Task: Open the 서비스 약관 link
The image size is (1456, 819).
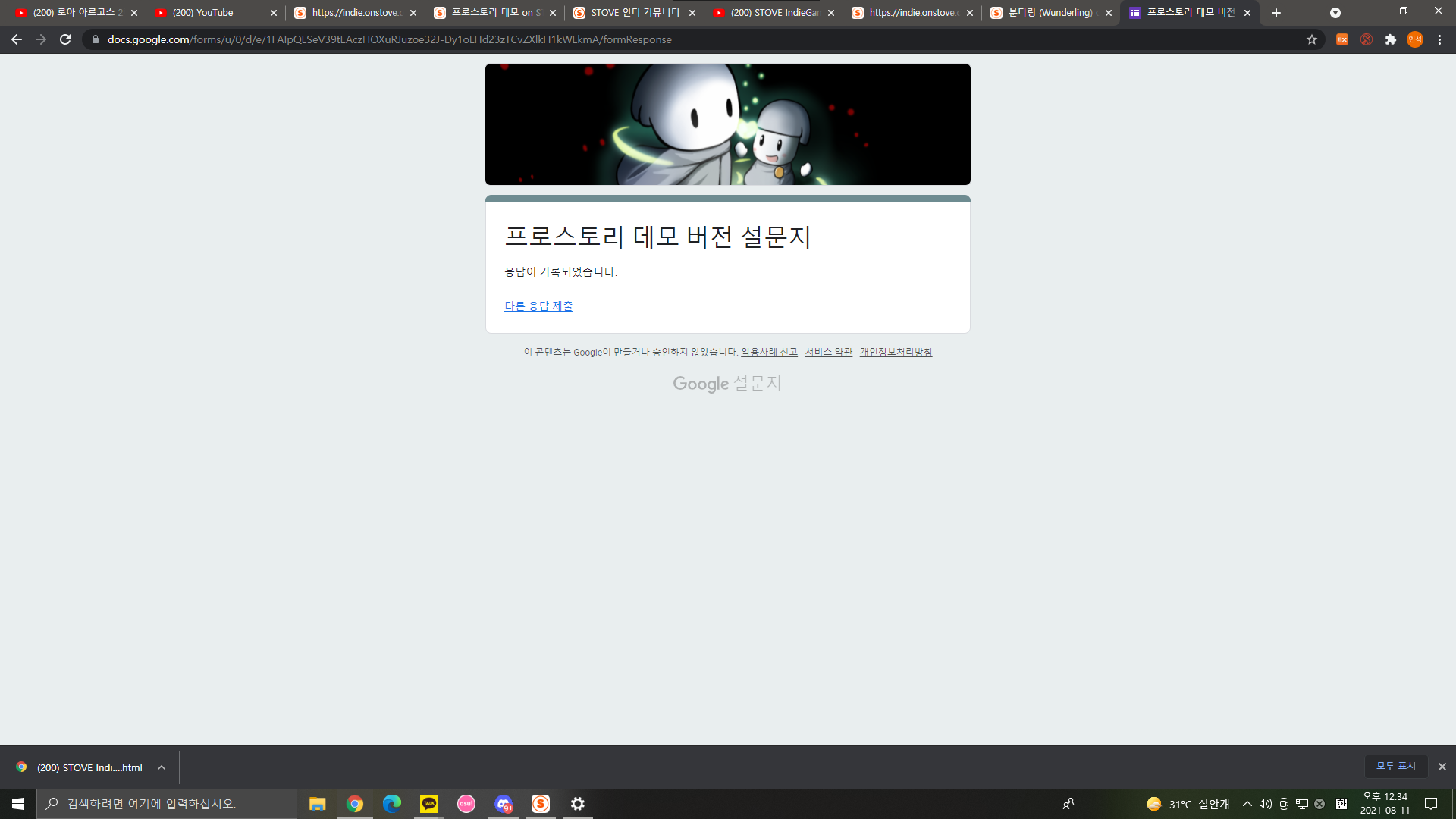Action: tap(828, 352)
